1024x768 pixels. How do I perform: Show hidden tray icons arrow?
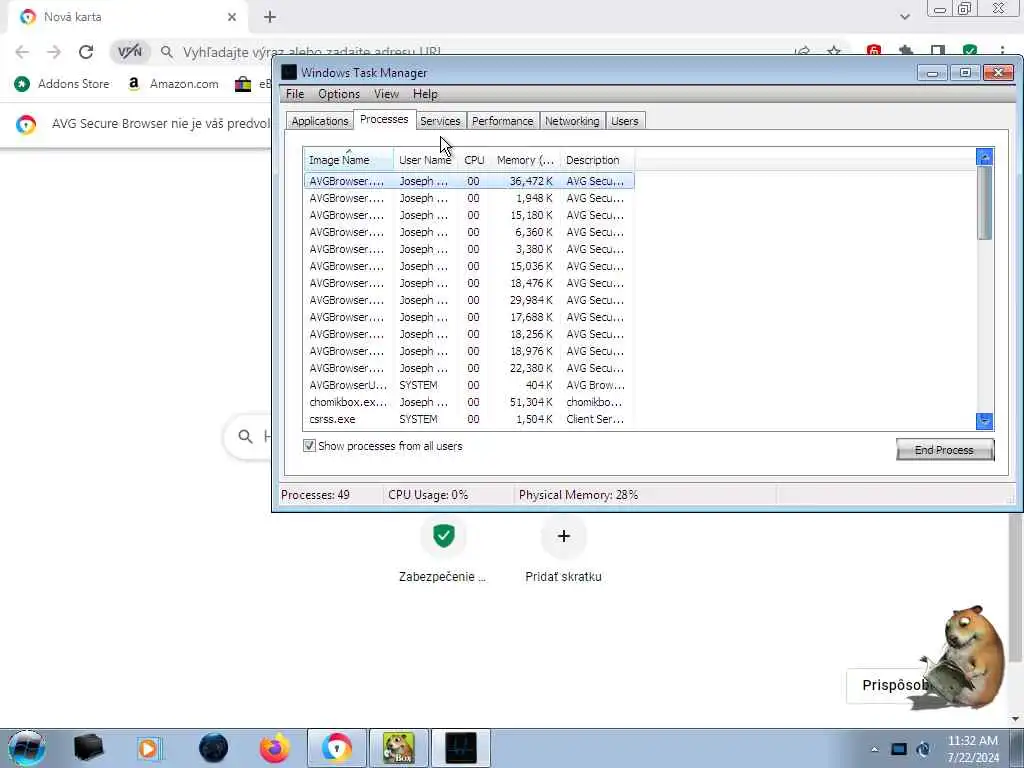(874, 749)
